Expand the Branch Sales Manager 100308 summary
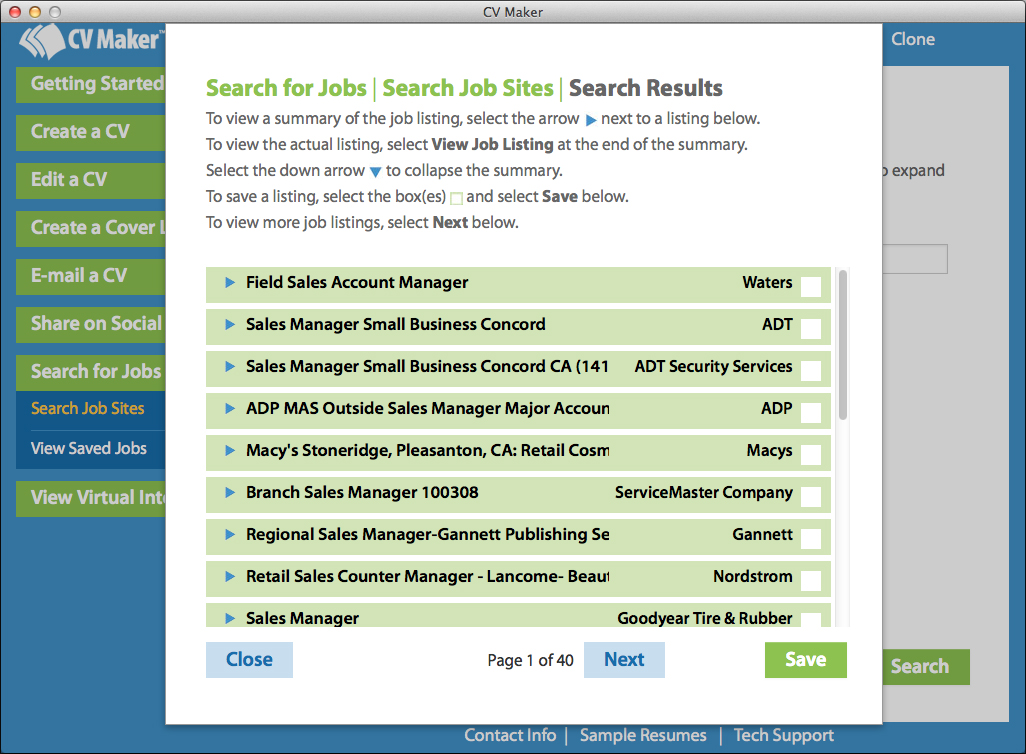The height and width of the screenshot is (754, 1026). (228, 494)
